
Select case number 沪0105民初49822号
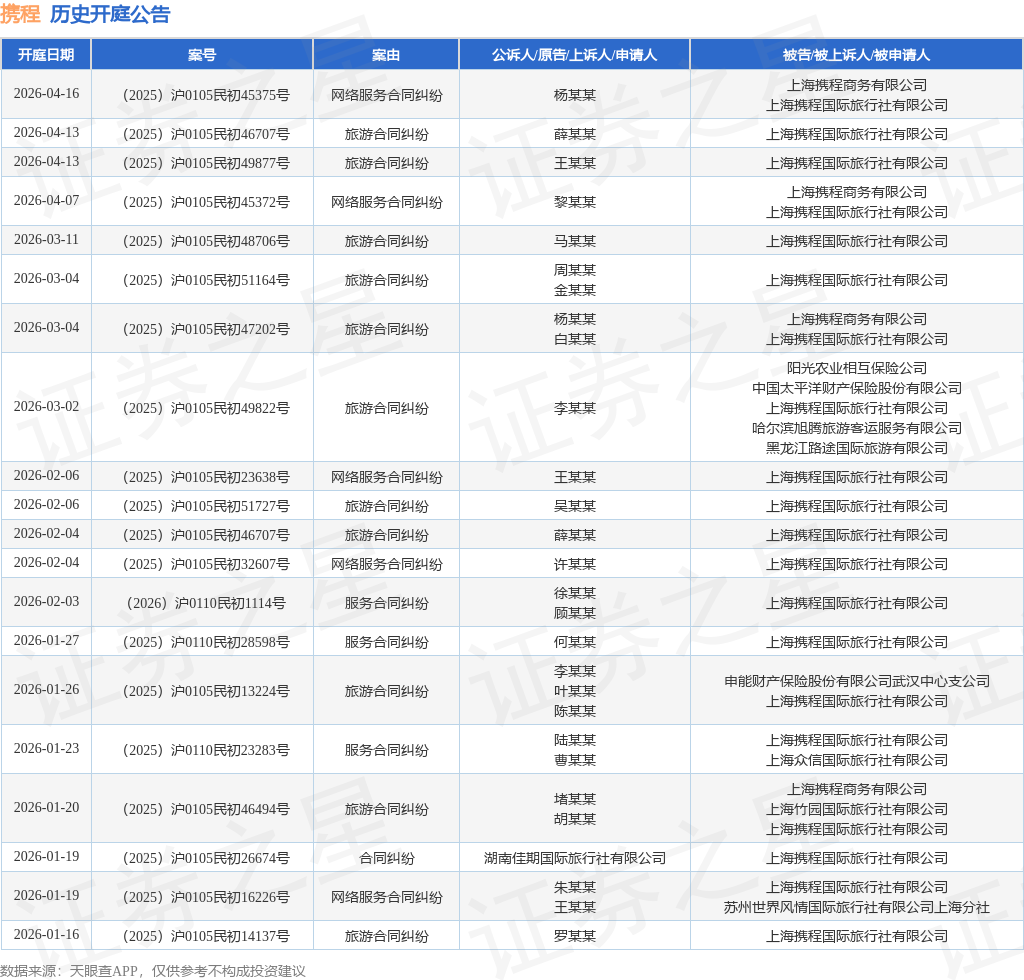pyautogui.click(x=206, y=408)
